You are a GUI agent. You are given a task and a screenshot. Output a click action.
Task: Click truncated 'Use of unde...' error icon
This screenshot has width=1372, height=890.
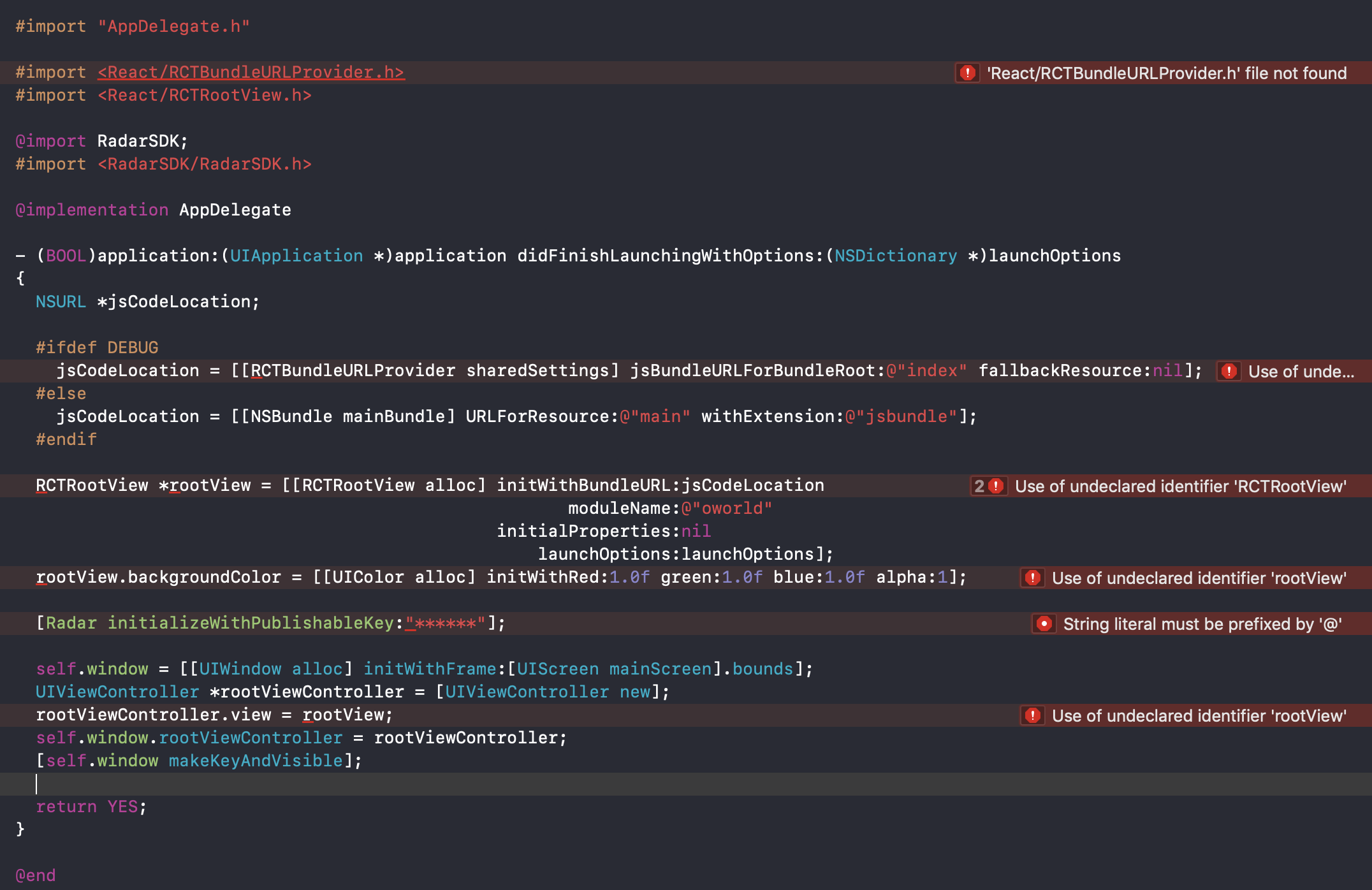[1229, 371]
